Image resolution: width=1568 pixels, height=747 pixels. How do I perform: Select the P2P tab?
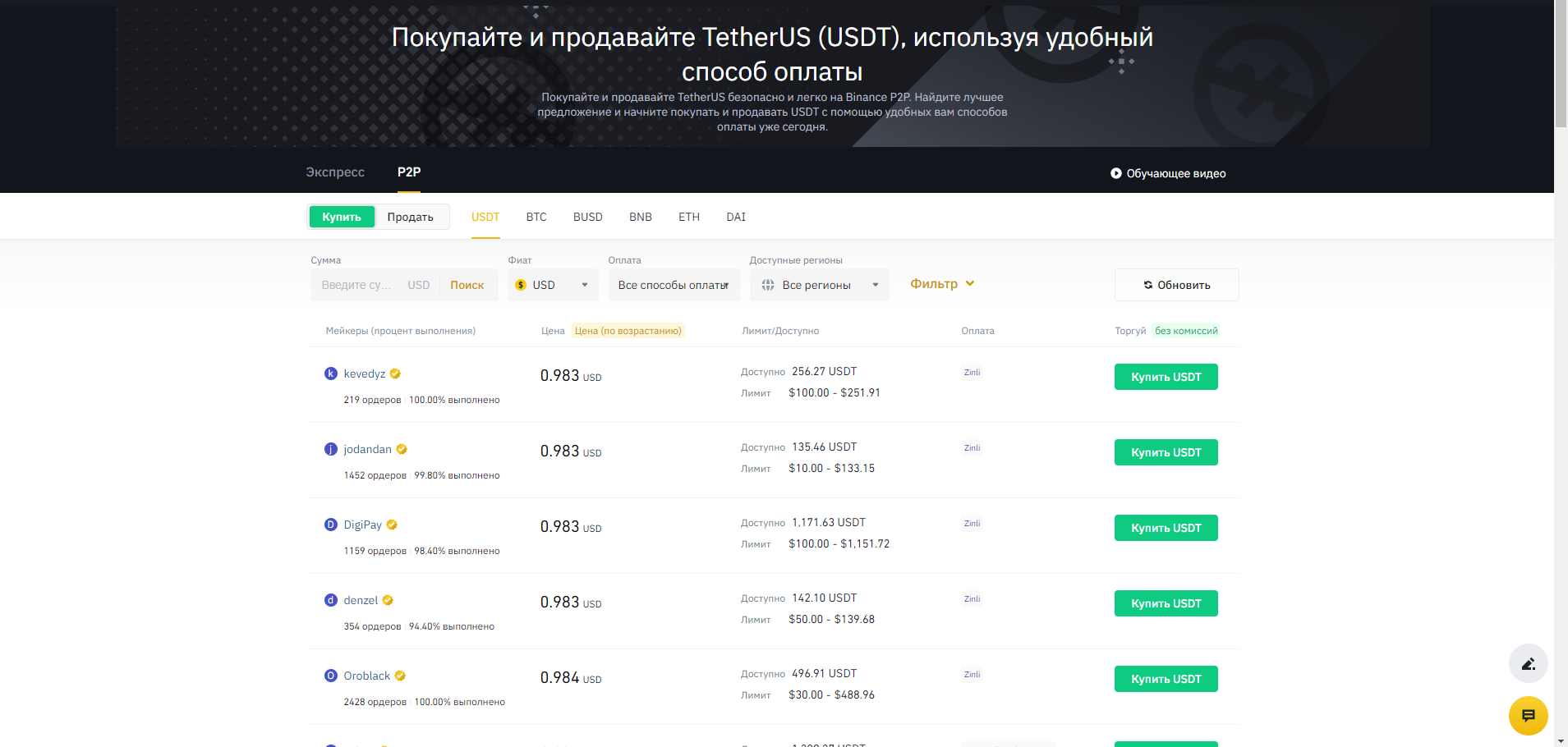point(409,172)
